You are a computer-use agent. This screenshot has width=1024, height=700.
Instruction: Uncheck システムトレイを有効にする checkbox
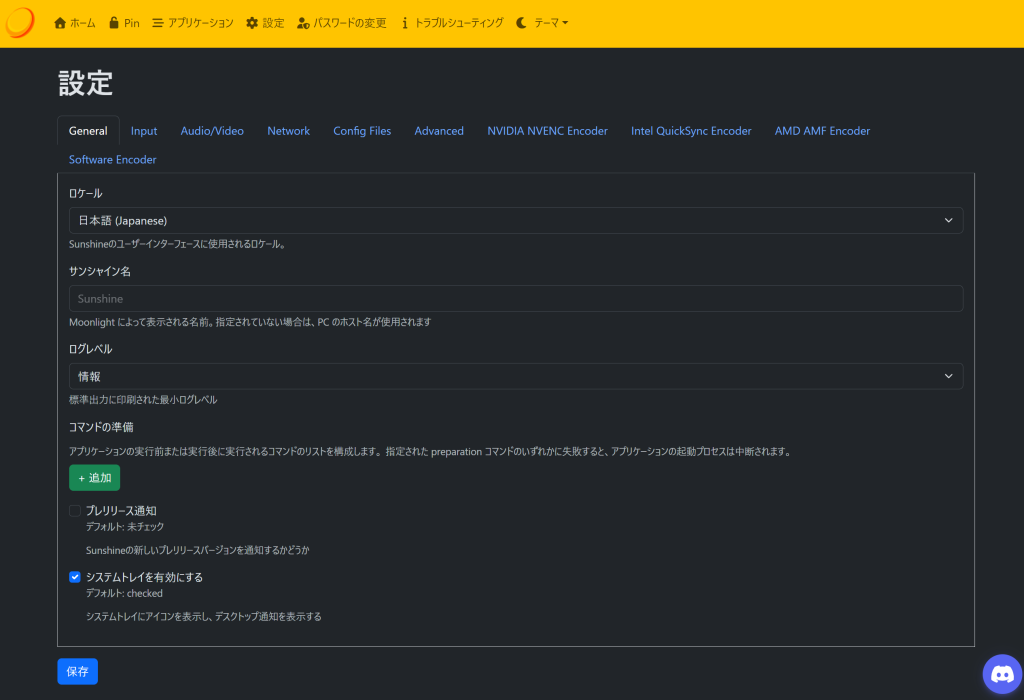75,577
